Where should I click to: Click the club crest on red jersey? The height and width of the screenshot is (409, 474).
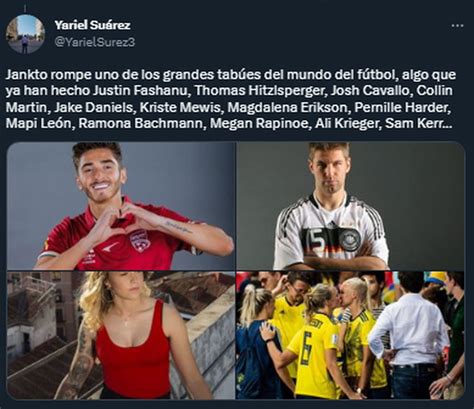click(x=140, y=241)
